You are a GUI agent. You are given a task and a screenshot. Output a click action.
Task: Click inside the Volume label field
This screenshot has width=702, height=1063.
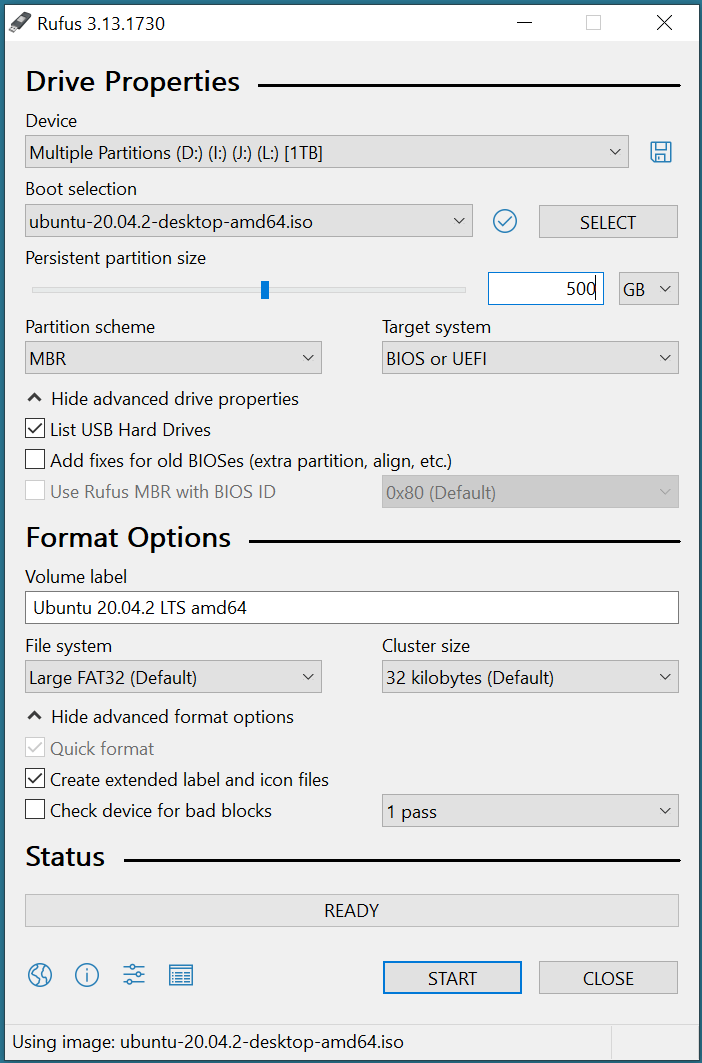click(x=351, y=607)
